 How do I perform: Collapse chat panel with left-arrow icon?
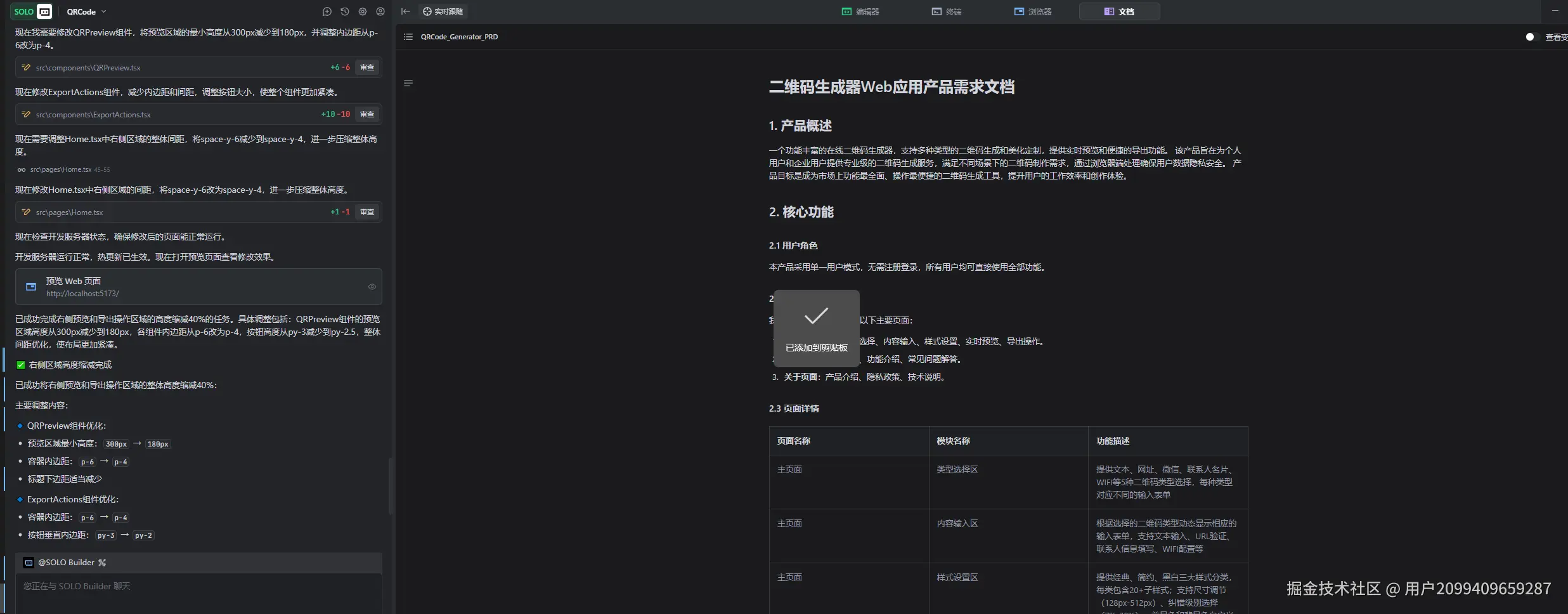(x=406, y=11)
